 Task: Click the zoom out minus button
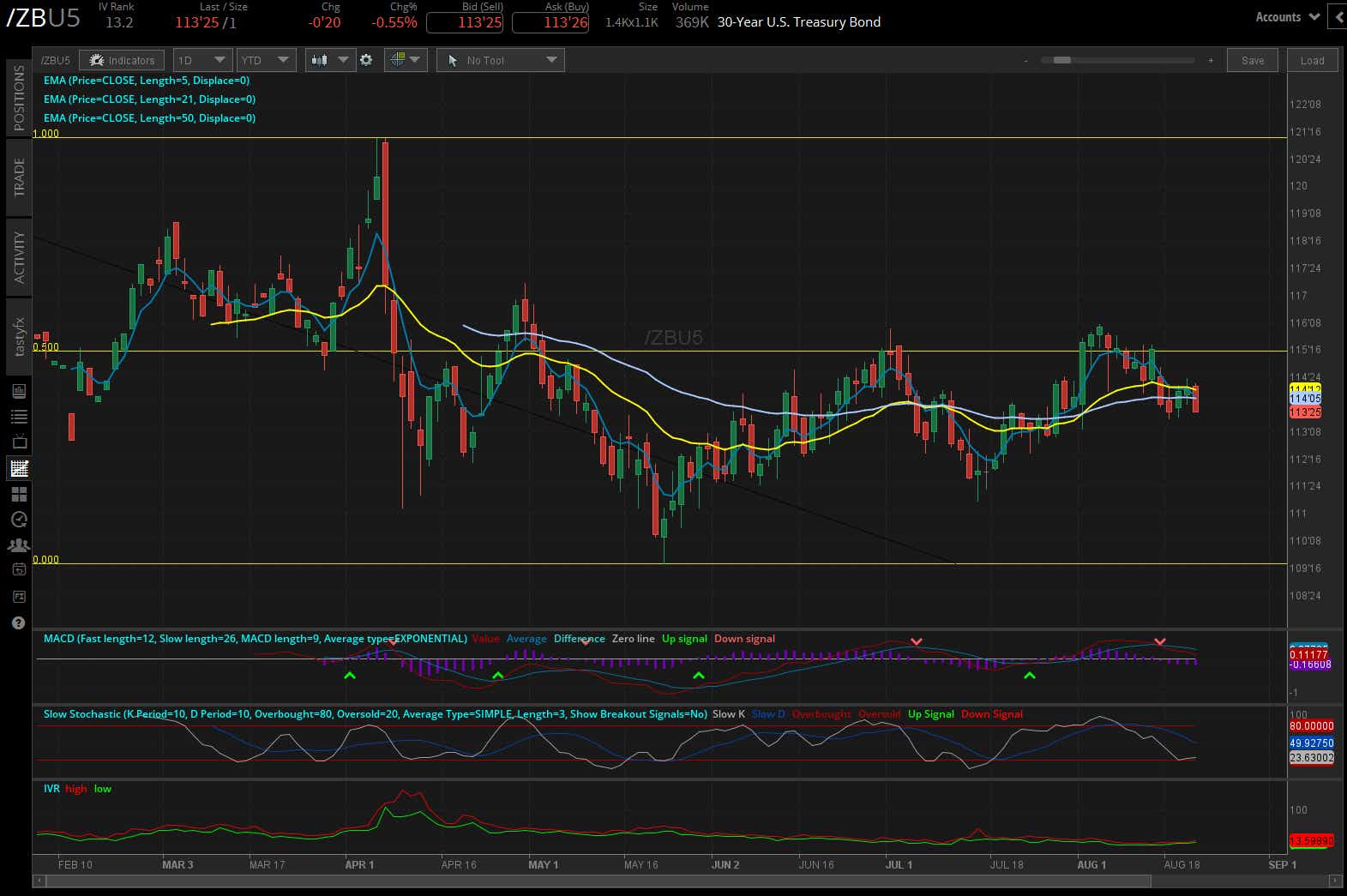(x=1025, y=61)
